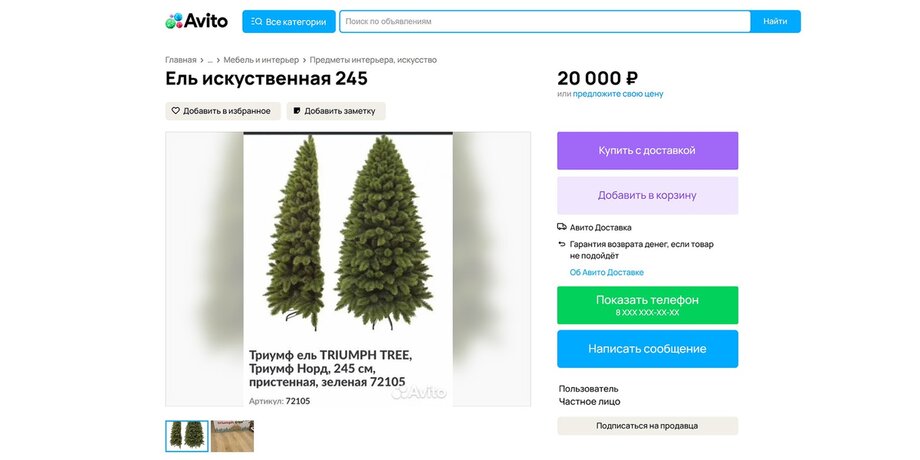Click Показать телефон button
The height and width of the screenshot is (460, 920).
pyautogui.click(x=647, y=305)
